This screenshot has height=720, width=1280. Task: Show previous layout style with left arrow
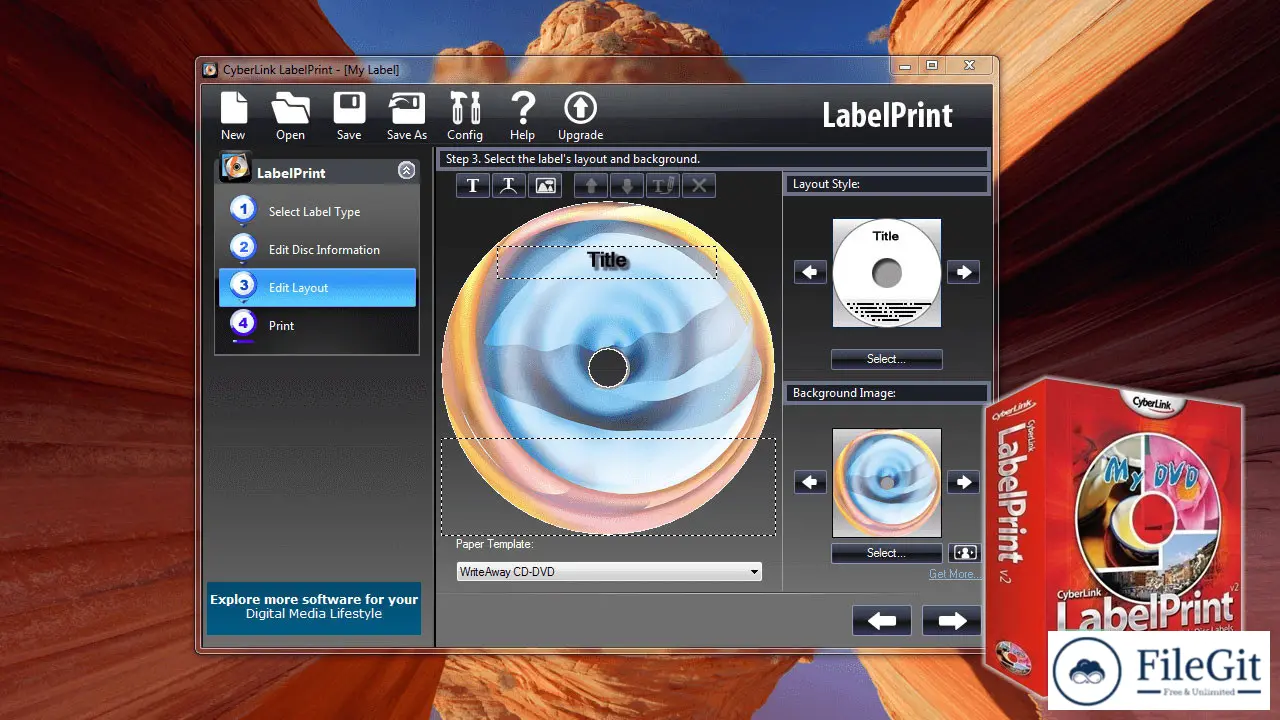[x=811, y=272]
